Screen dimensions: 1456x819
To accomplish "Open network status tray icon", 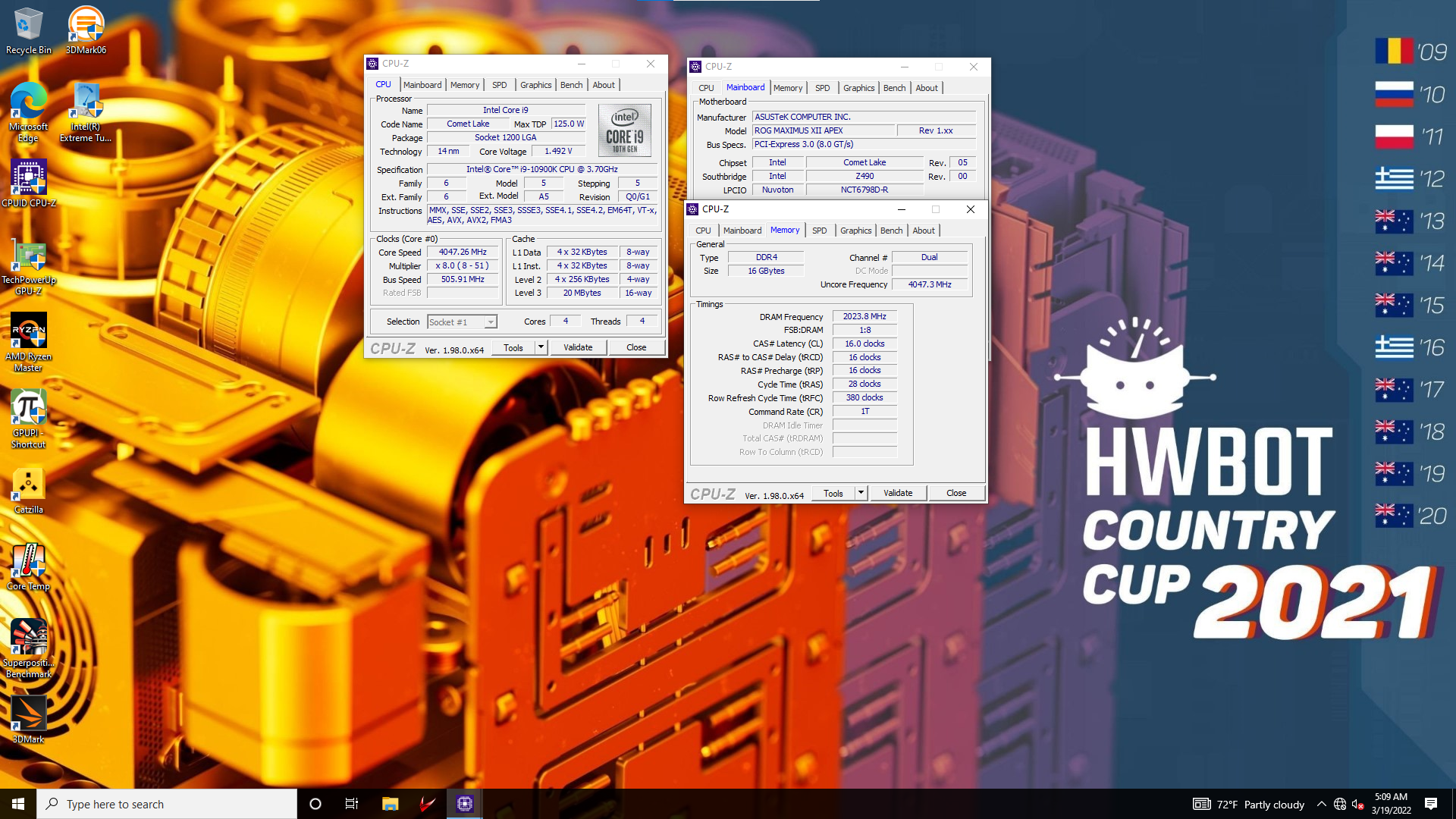I will point(1340,804).
